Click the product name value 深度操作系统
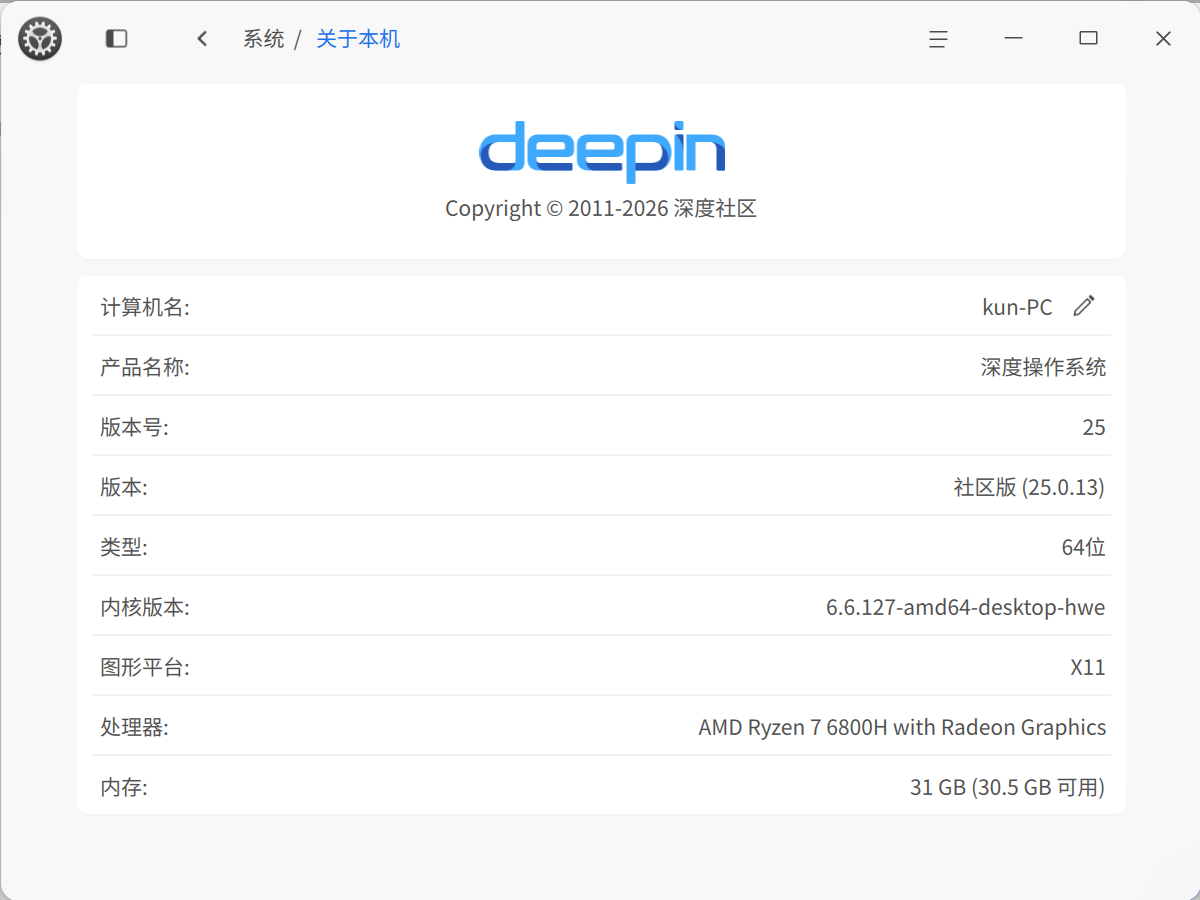 coord(1043,367)
